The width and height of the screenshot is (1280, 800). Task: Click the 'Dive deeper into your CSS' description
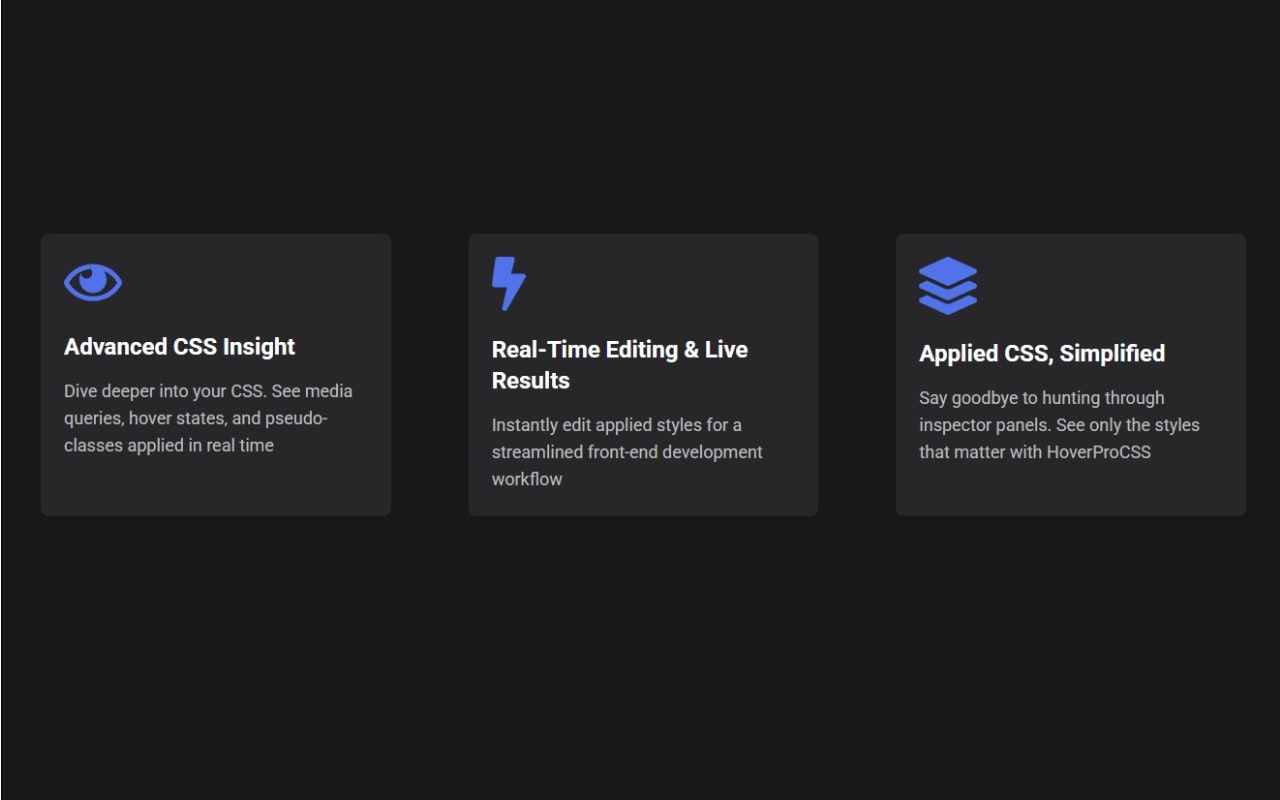click(x=208, y=418)
